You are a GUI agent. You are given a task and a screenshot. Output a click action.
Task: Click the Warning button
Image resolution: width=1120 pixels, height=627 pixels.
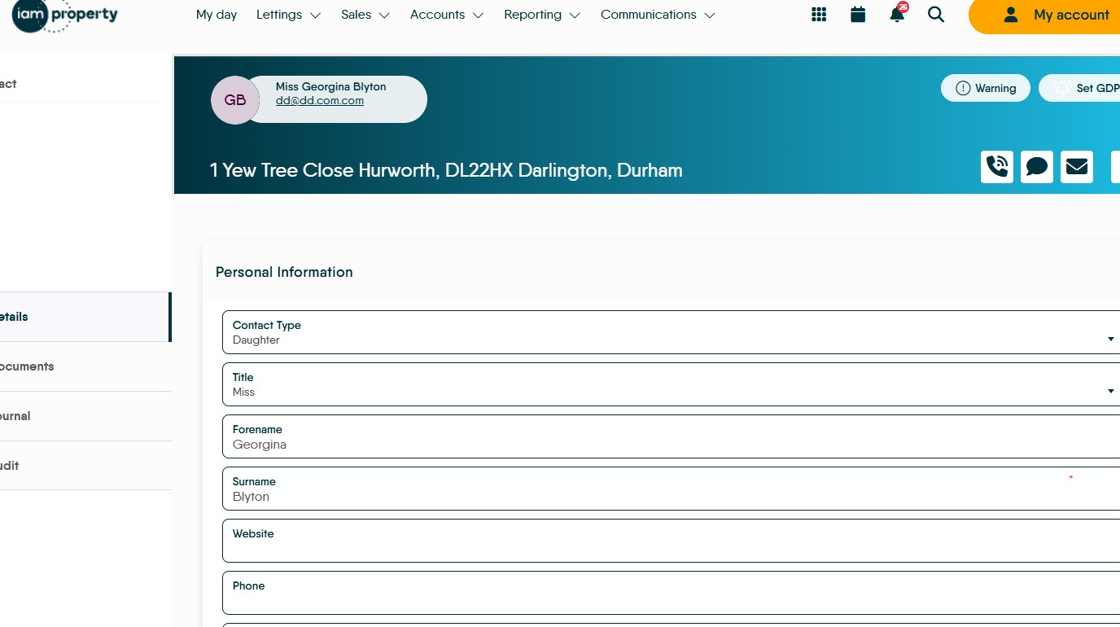(985, 88)
